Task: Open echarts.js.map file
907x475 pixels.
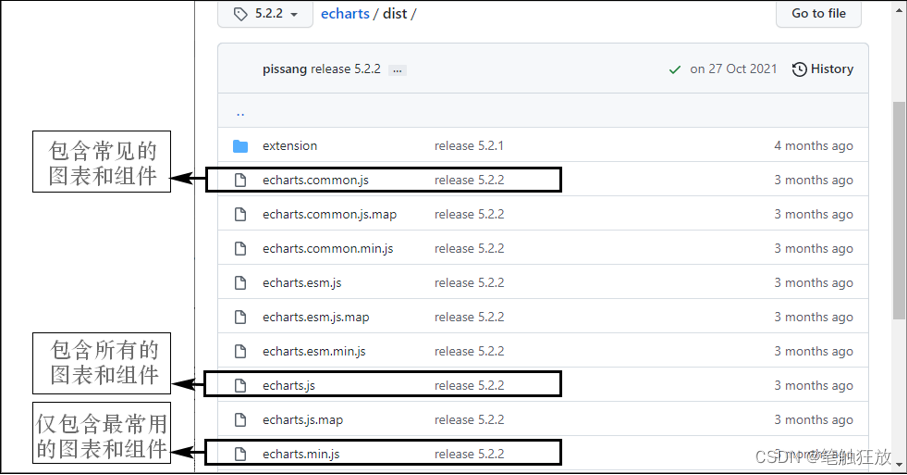Action: 303,419
